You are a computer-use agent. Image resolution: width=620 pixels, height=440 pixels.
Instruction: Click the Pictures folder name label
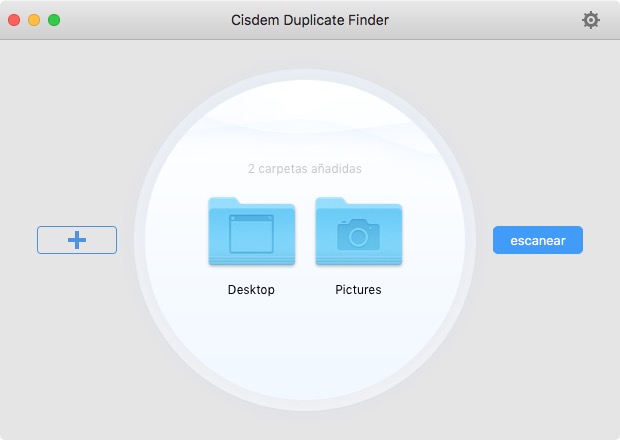point(358,290)
